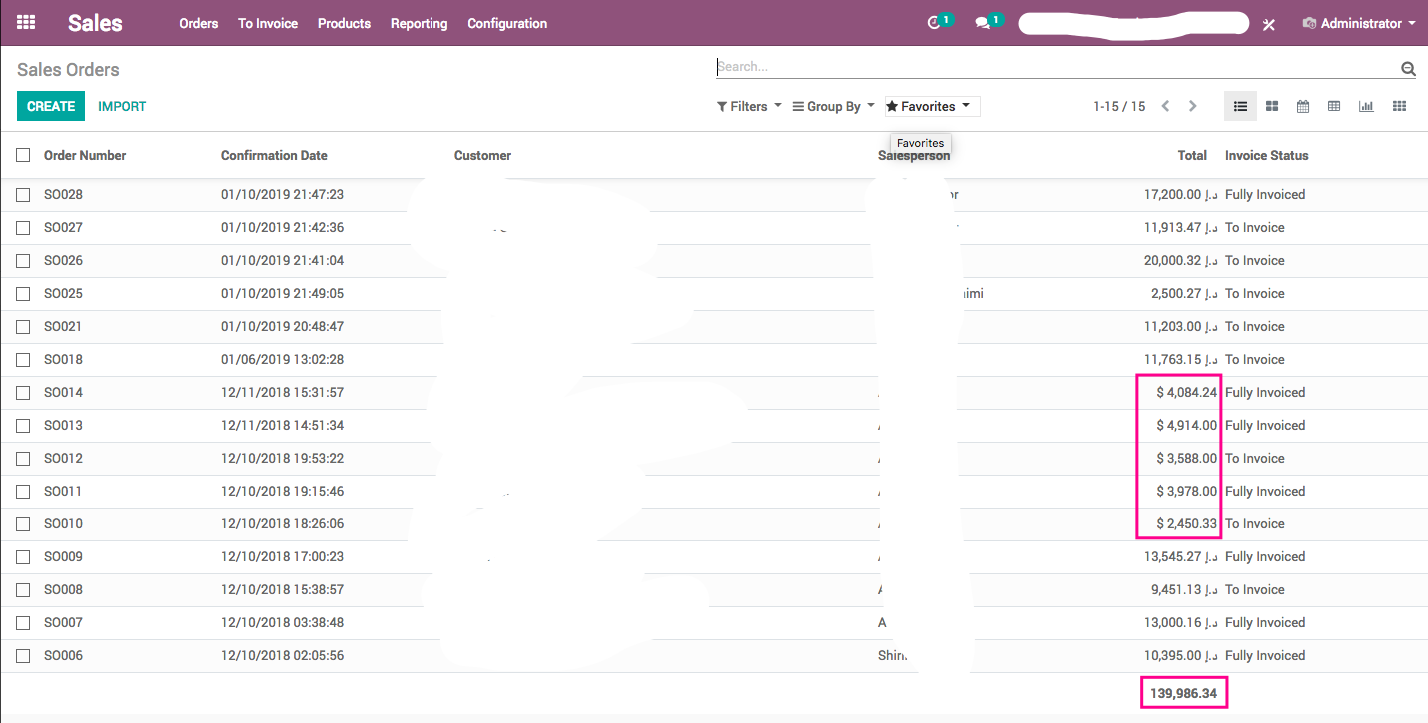Sort by Invoice Status column header
Image resolution: width=1428 pixels, height=723 pixels.
pyautogui.click(x=1266, y=155)
